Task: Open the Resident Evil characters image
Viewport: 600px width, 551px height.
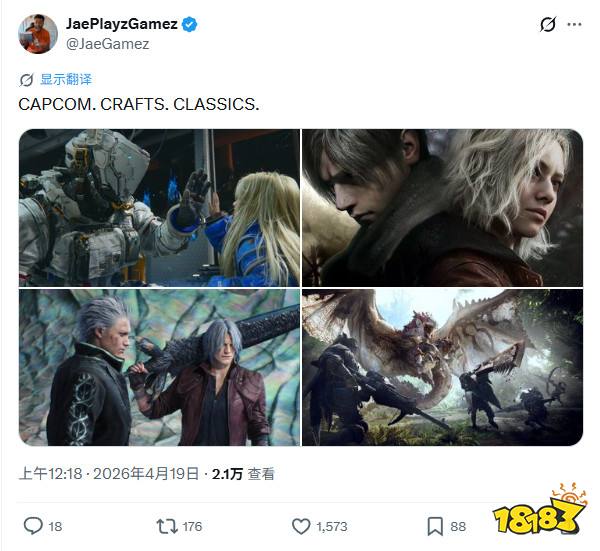Action: coord(443,208)
